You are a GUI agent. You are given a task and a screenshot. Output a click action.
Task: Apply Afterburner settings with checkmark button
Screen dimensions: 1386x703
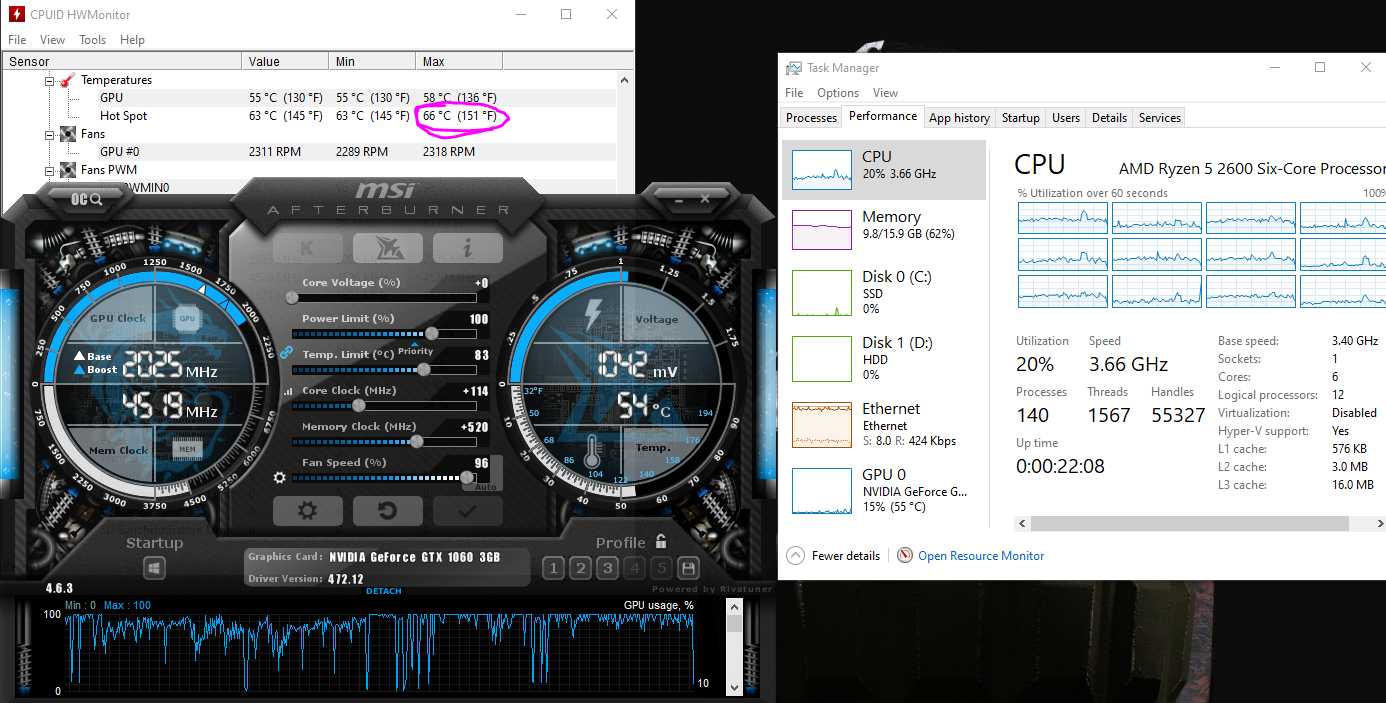(x=467, y=511)
